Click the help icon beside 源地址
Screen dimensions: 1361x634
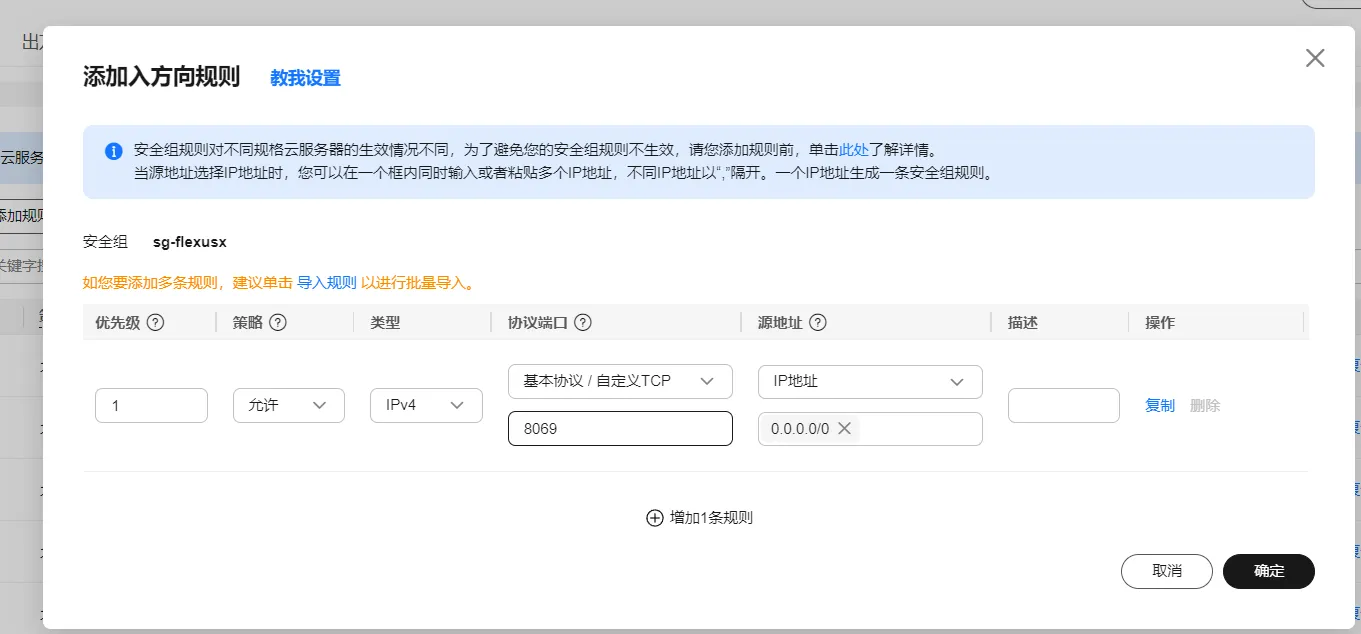(x=817, y=323)
